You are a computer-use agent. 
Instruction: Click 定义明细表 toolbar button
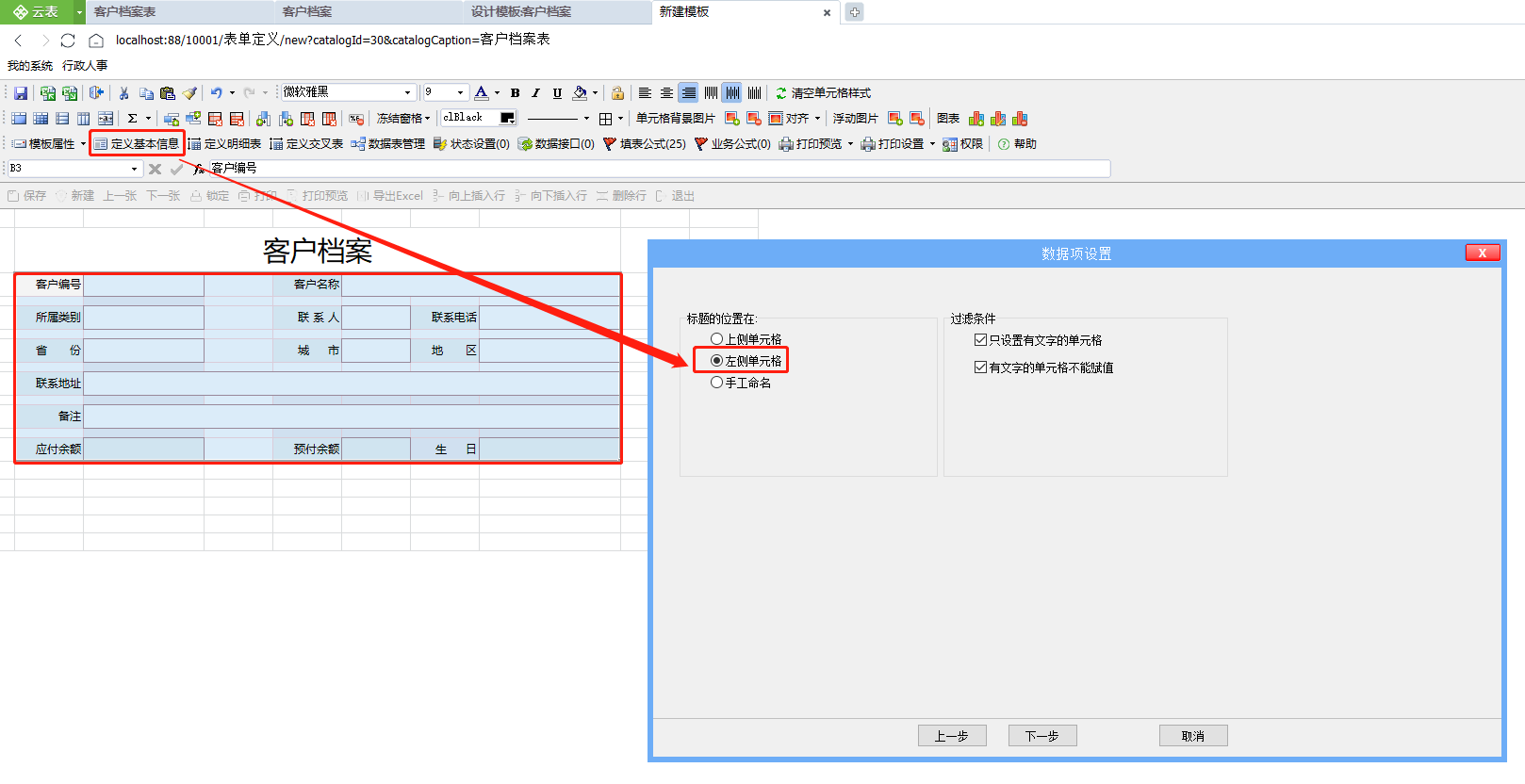(x=224, y=143)
